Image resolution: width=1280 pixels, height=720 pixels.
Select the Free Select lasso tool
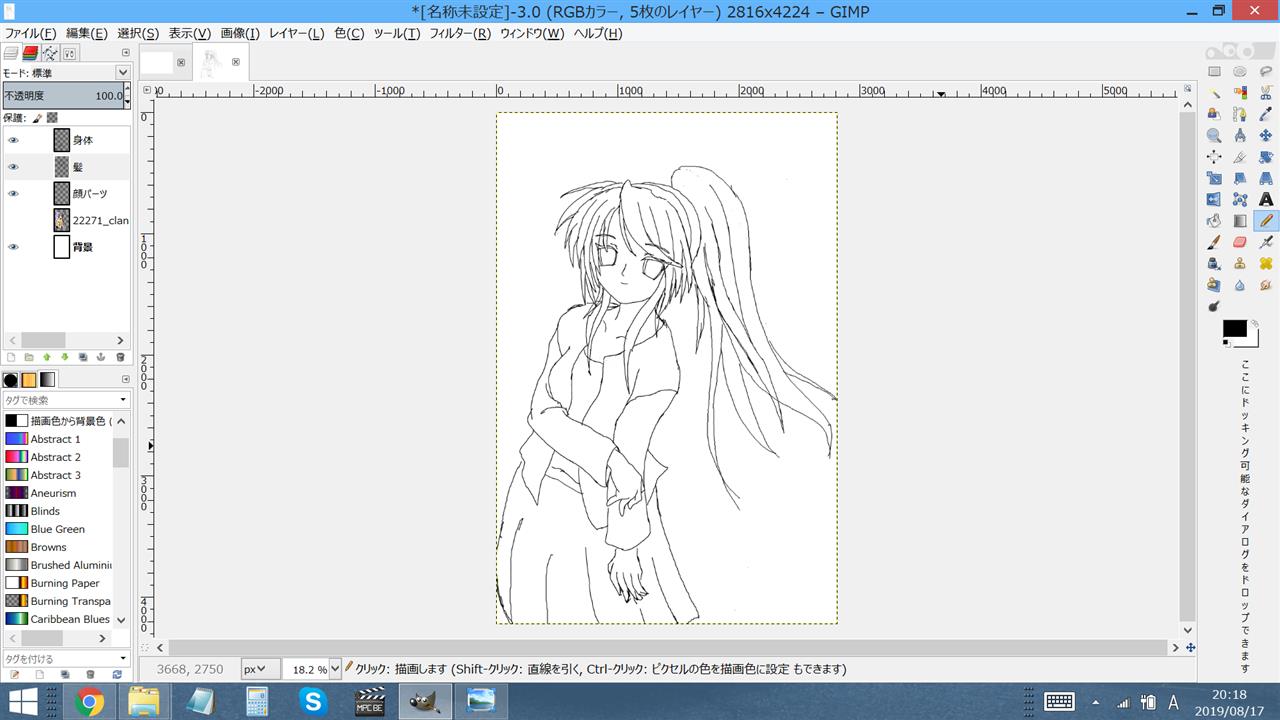tap(1266, 71)
